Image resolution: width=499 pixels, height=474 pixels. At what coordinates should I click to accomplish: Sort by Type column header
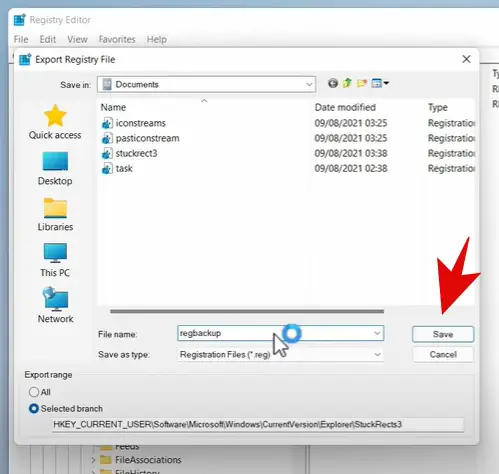point(438,107)
